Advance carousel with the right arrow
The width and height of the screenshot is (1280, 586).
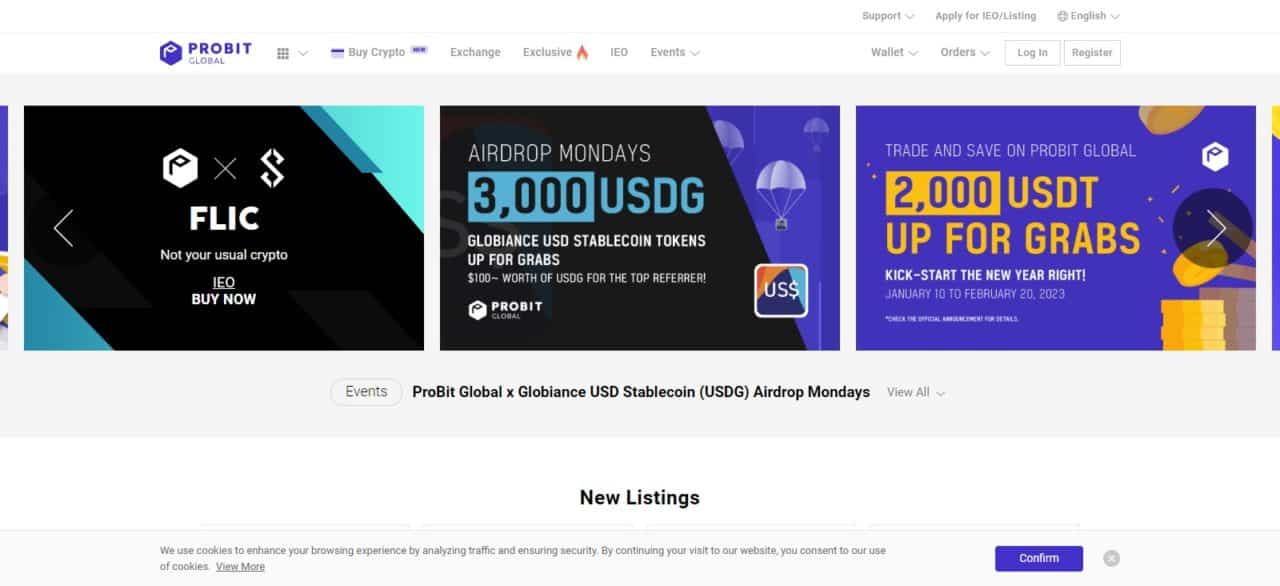point(1214,228)
